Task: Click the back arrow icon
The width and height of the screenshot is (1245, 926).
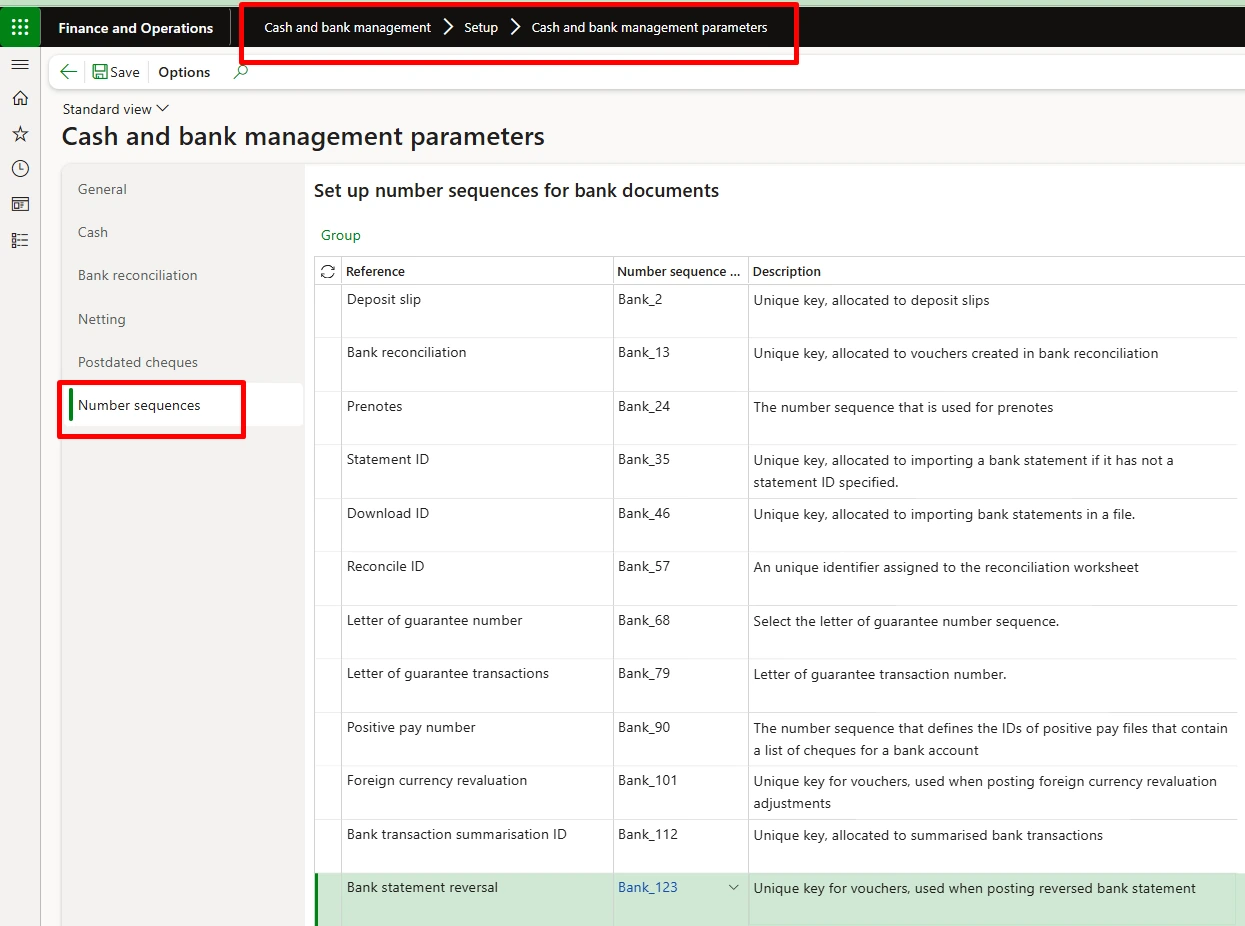Action: (x=68, y=72)
